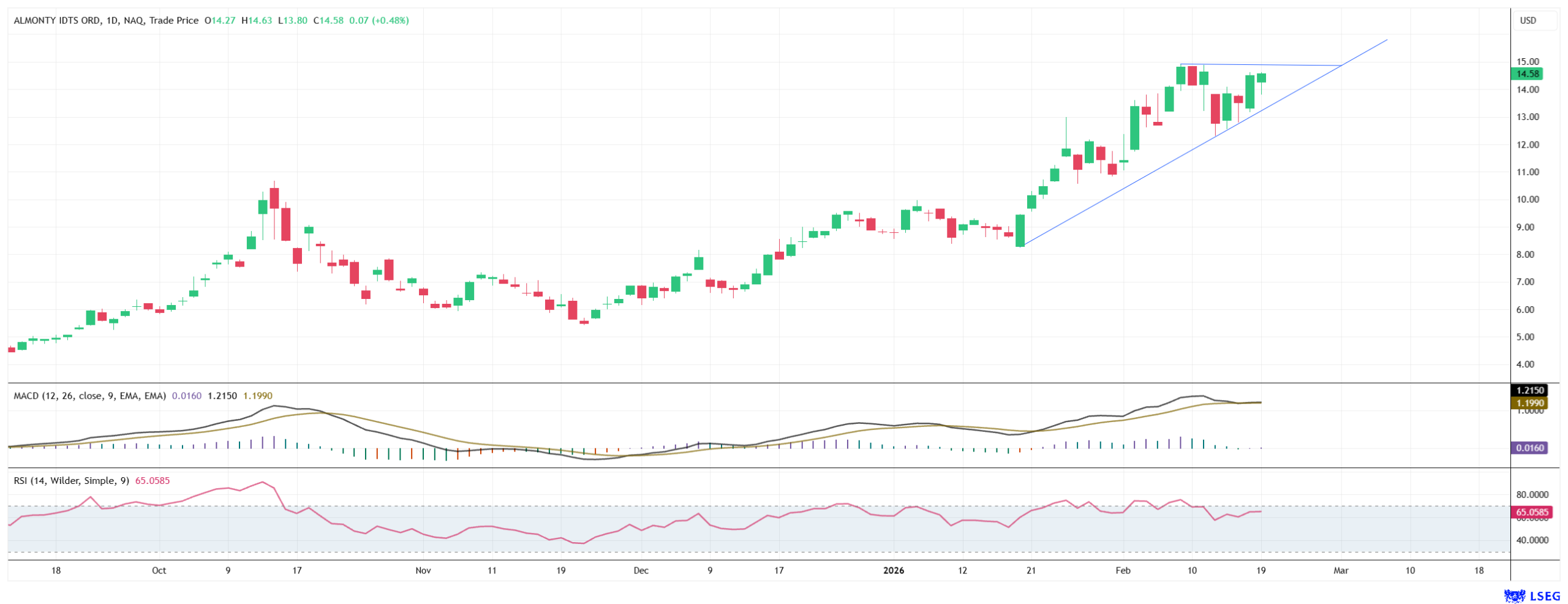
Task: Click the green 14.58 current price tag
Action: (1526, 74)
